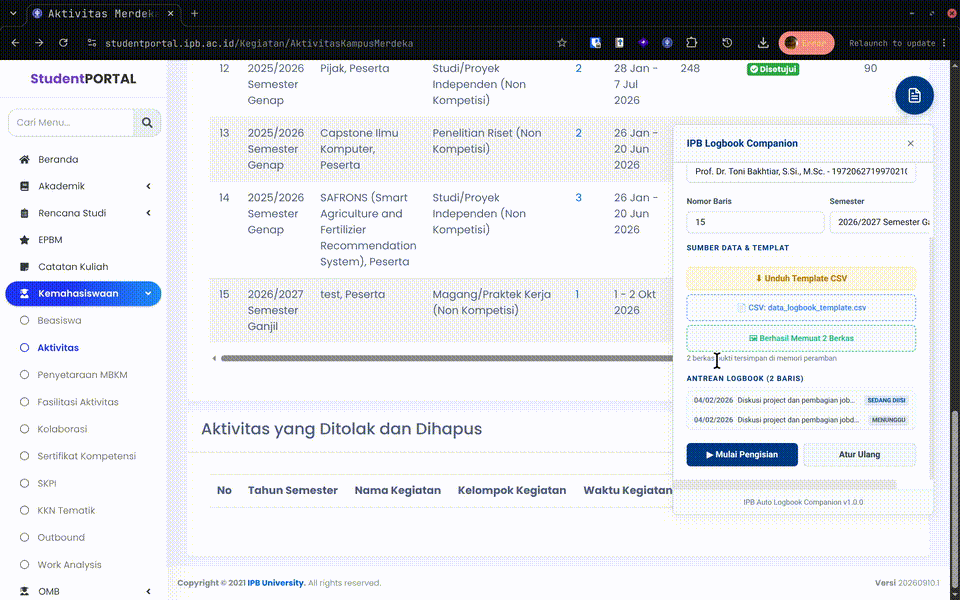Select the Beasiswa submenu item
Image resolution: width=960 pixels, height=600 pixels.
point(59,321)
